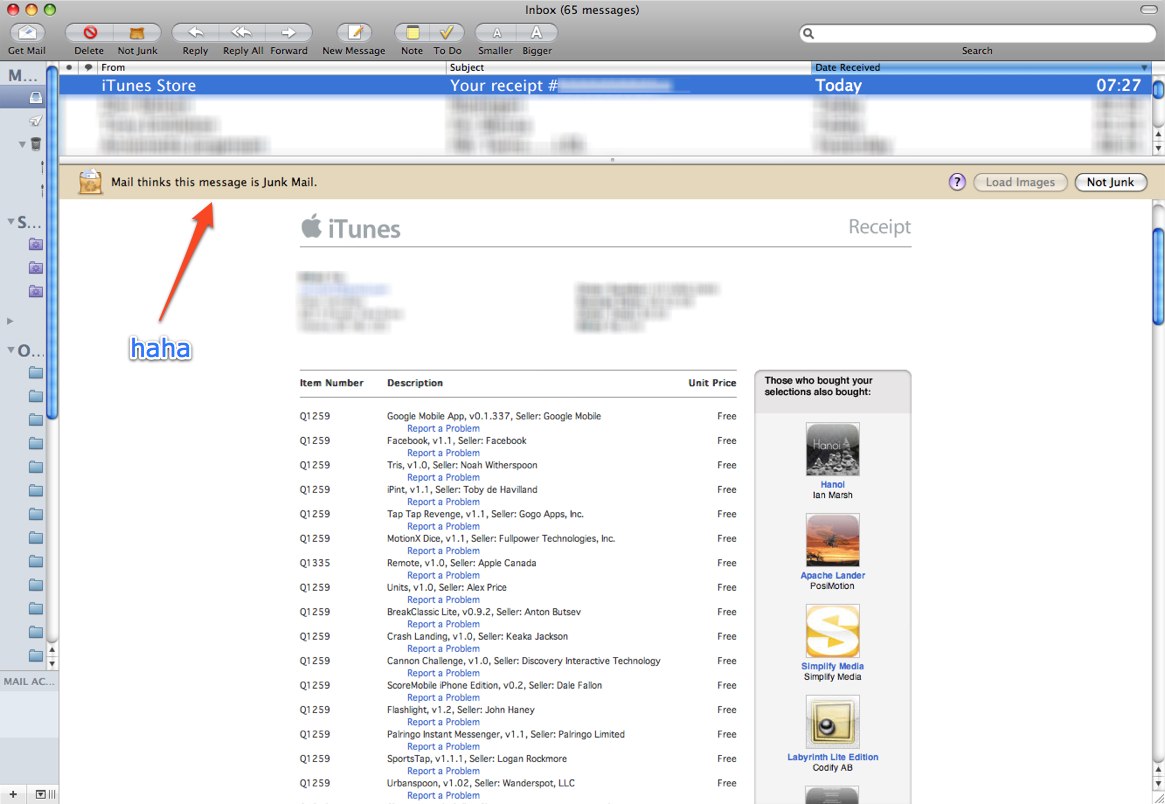
Task: Open the Apache Lander text link
Action: tap(832, 575)
